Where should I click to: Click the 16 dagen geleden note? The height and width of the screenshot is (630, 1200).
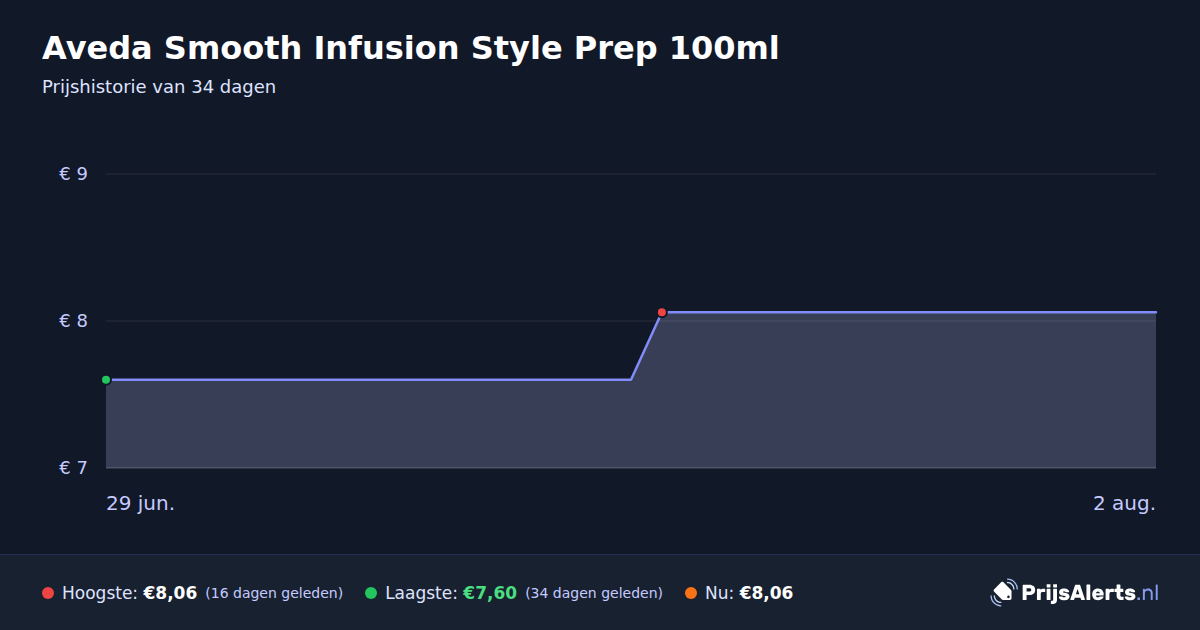(274, 593)
